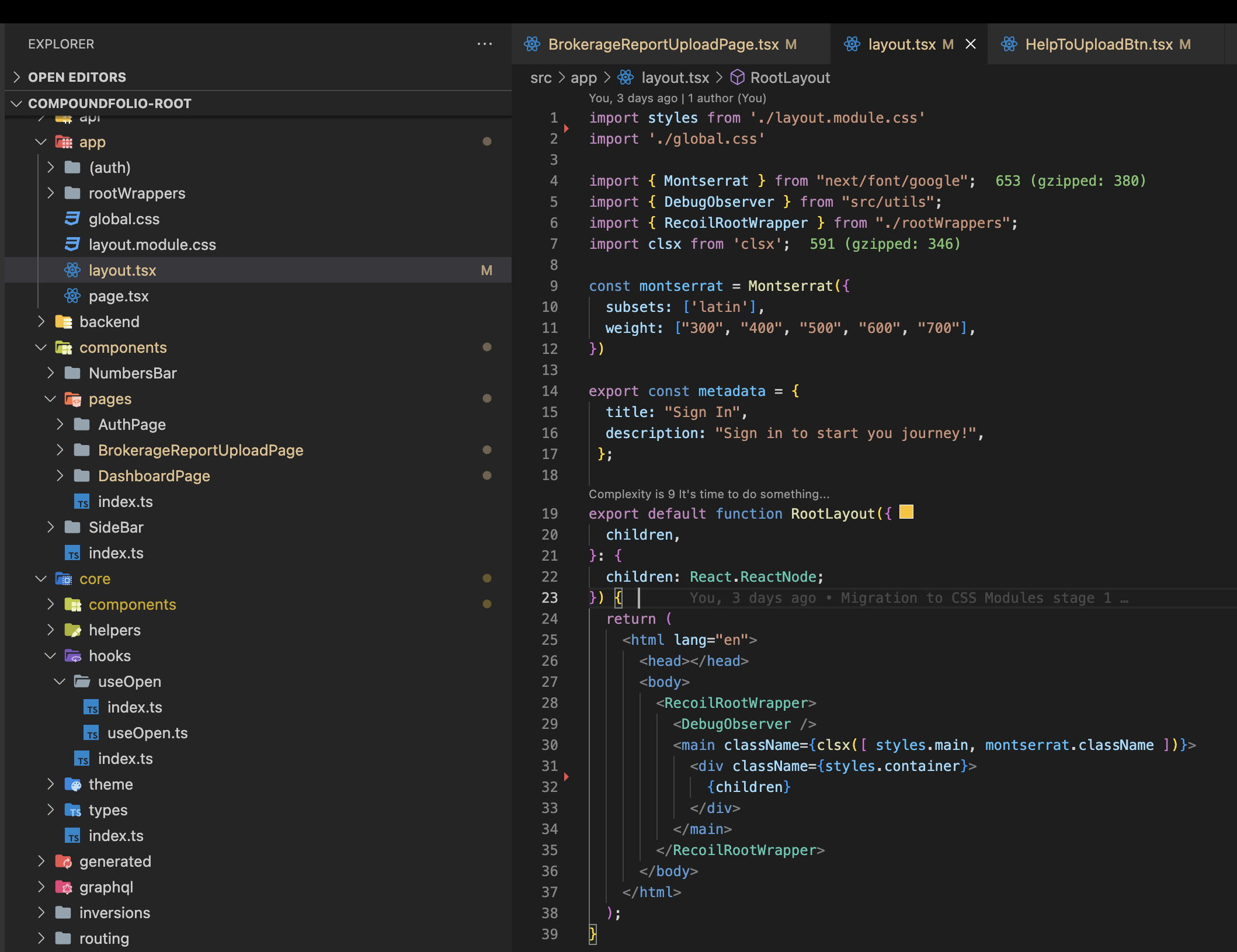Click the RootLayout symbol icon in the breadcrumb

point(739,77)
